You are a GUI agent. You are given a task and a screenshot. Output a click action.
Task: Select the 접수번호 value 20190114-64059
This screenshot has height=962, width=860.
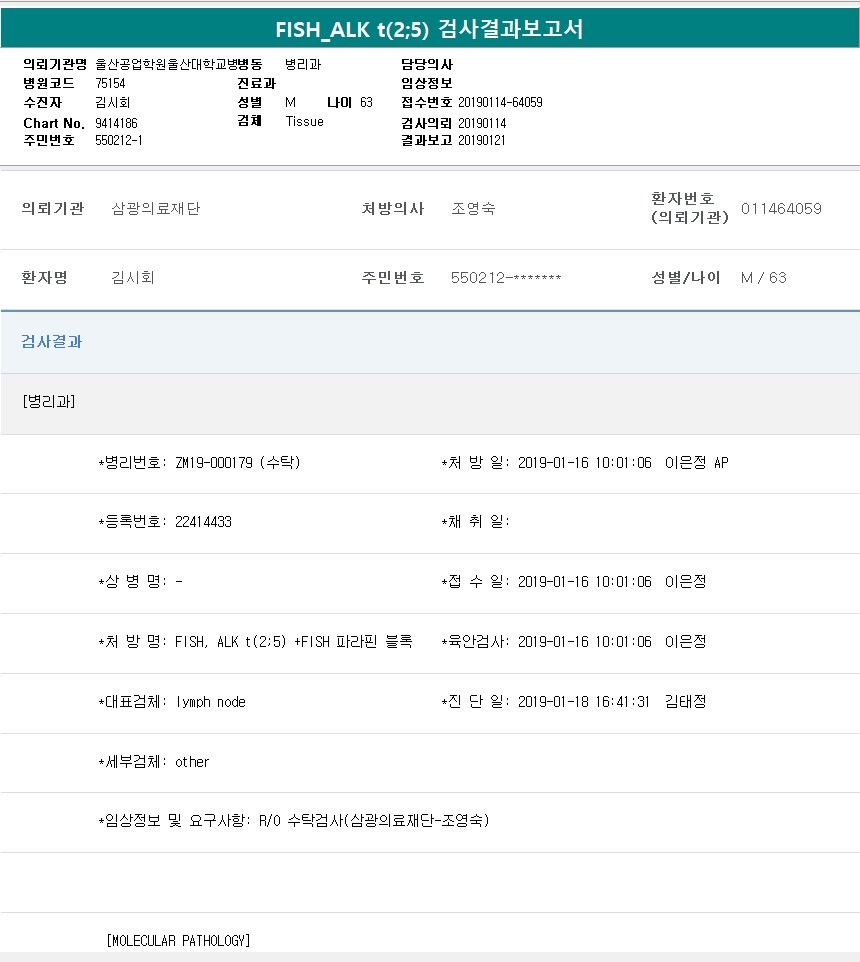click(x=501, y=102)
